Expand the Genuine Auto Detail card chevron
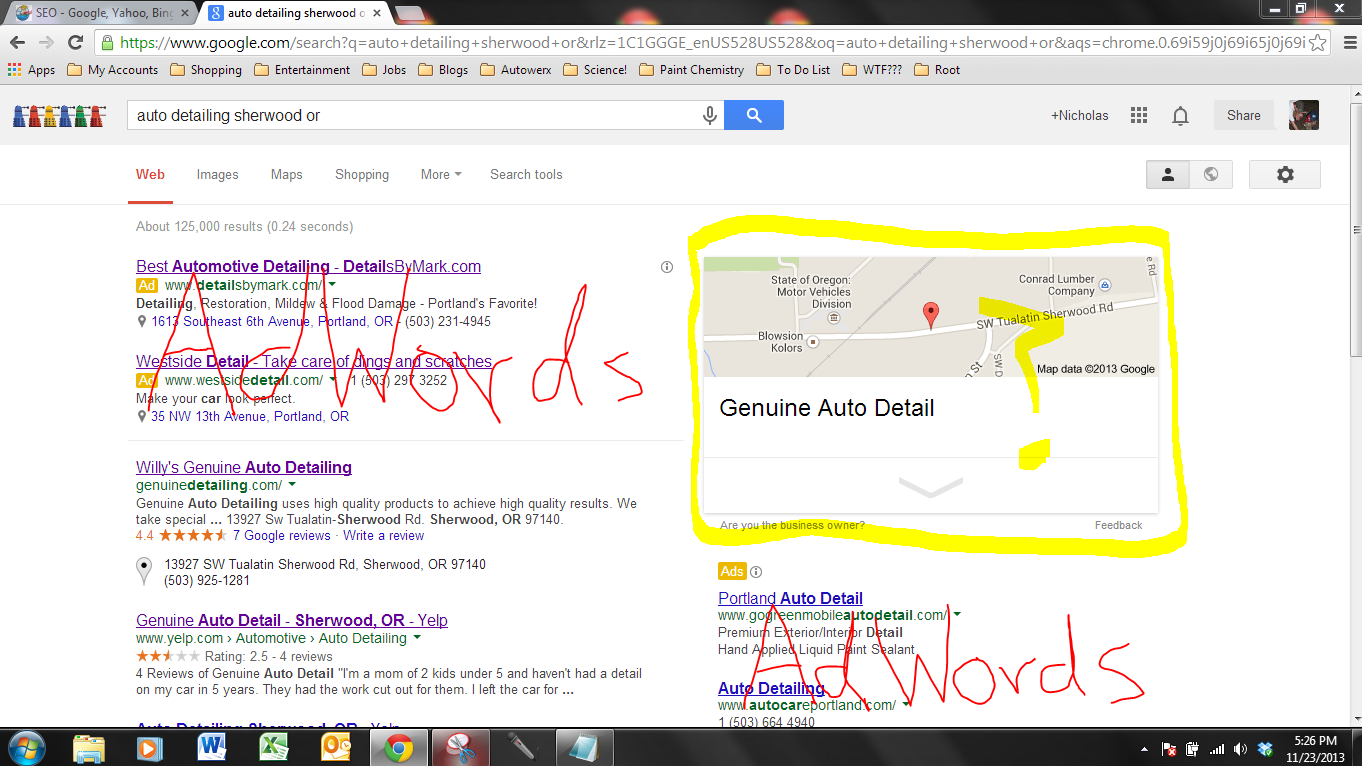 click(931, 486)
